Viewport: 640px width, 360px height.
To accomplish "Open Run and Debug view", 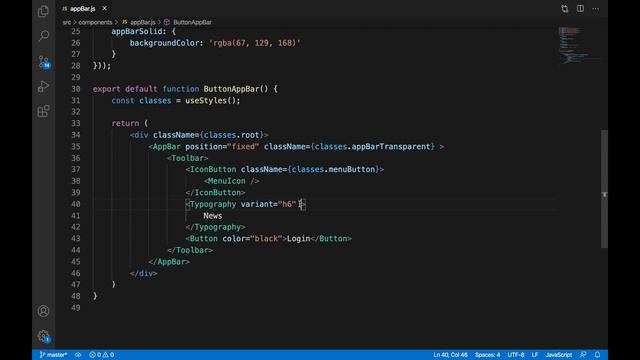I will (43, 86).
